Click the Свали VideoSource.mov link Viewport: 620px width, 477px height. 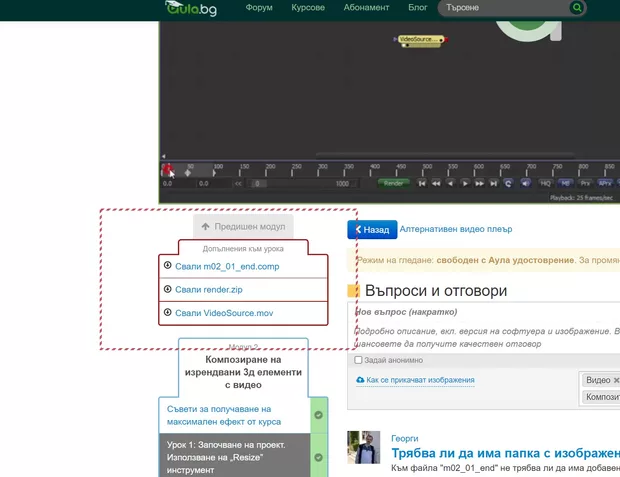tap(224, 313)
